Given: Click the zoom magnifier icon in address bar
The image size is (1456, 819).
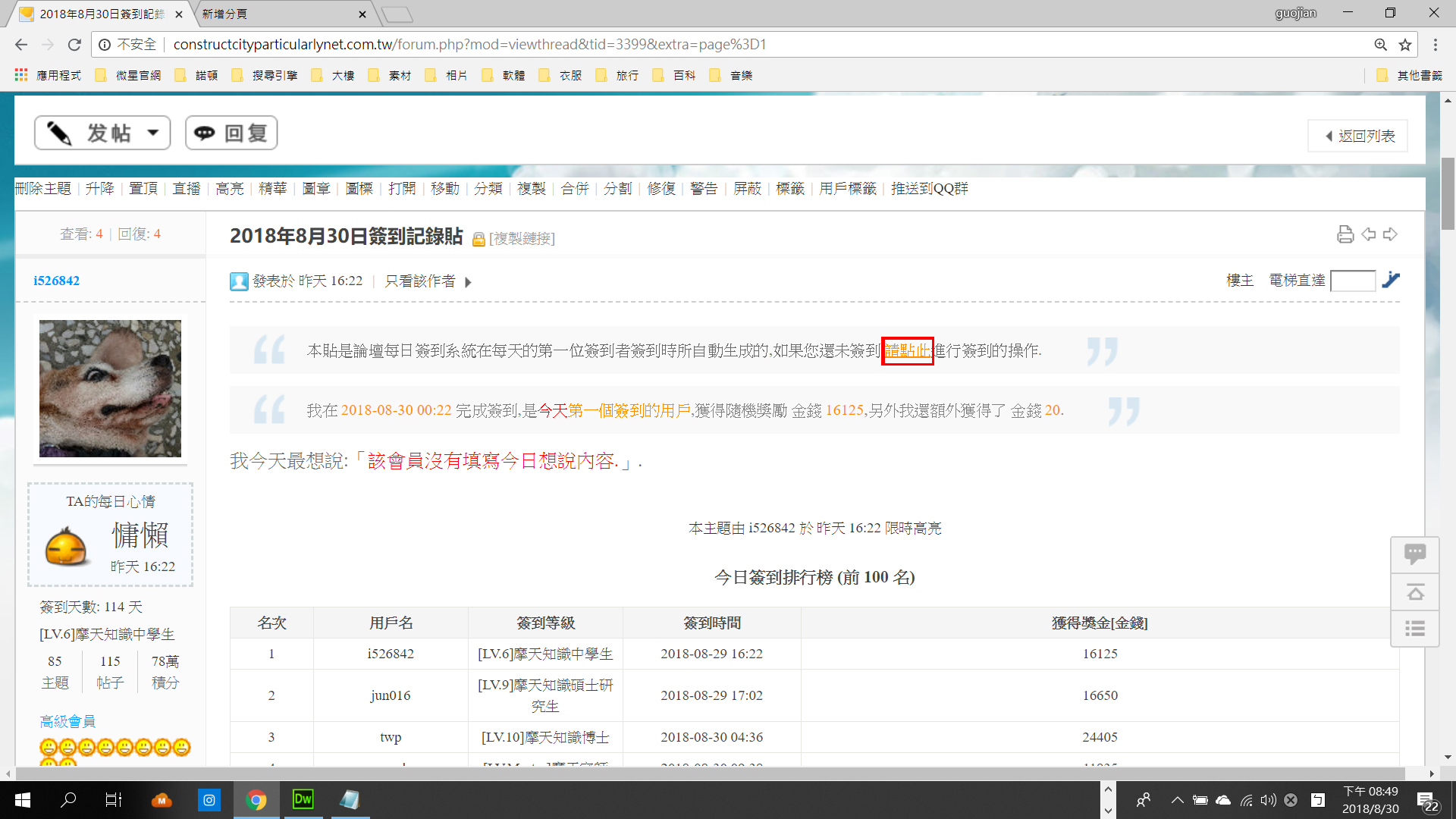Looking at the screenshot, I should click(1380, 45).
